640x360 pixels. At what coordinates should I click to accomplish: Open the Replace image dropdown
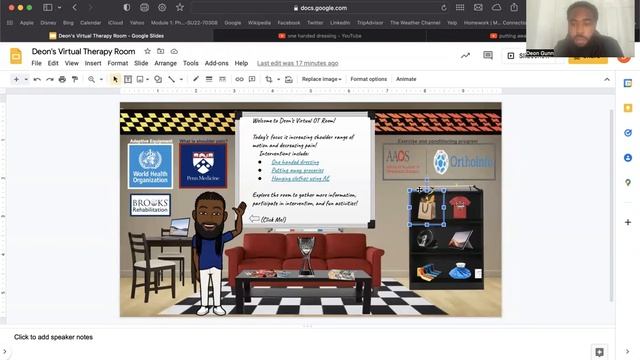(321, 79)
